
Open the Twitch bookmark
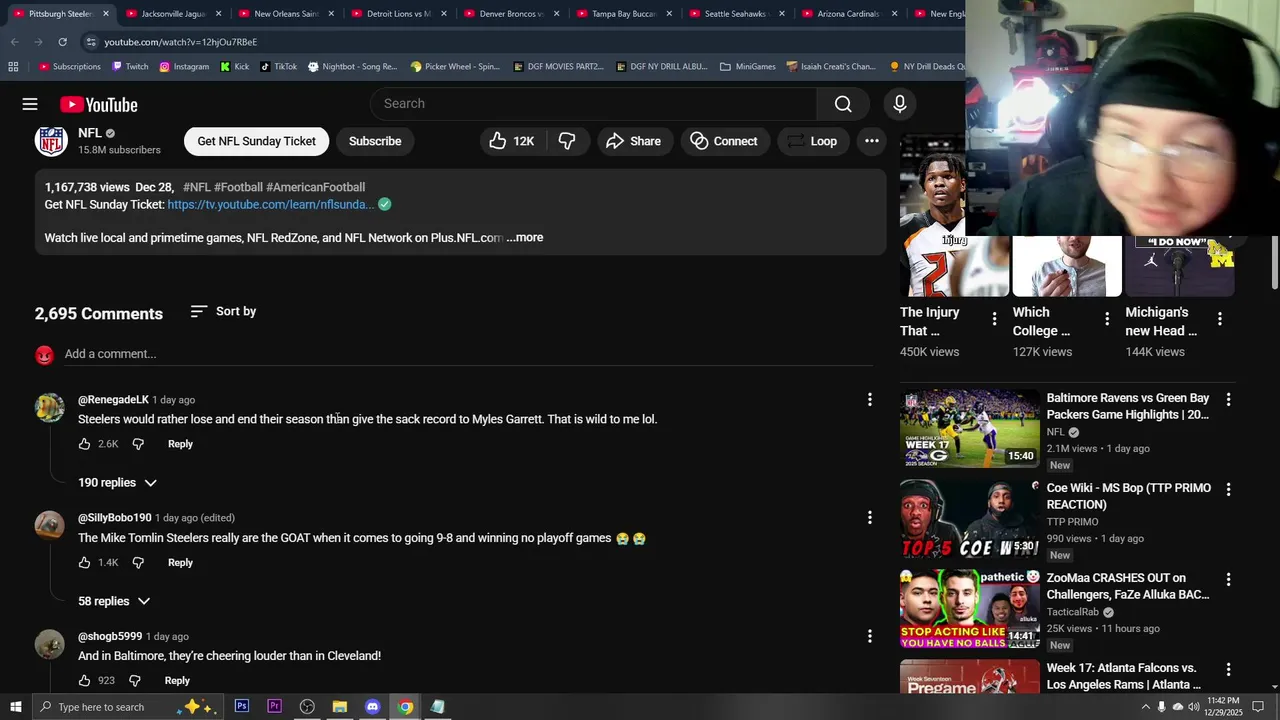pyautogui.click(x=130, y=67)
